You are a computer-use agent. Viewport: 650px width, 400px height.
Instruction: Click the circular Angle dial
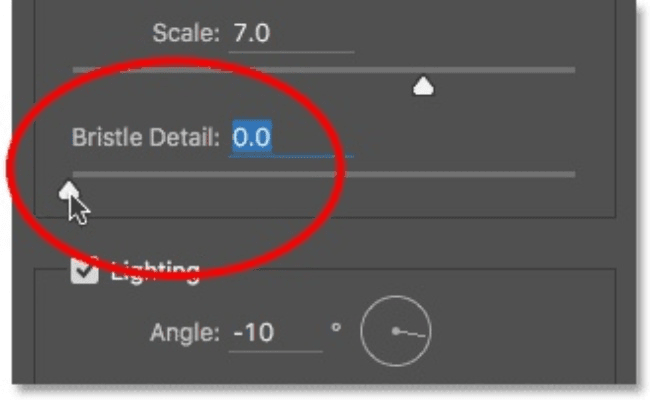pyautogui.click(x=397, y=333)
